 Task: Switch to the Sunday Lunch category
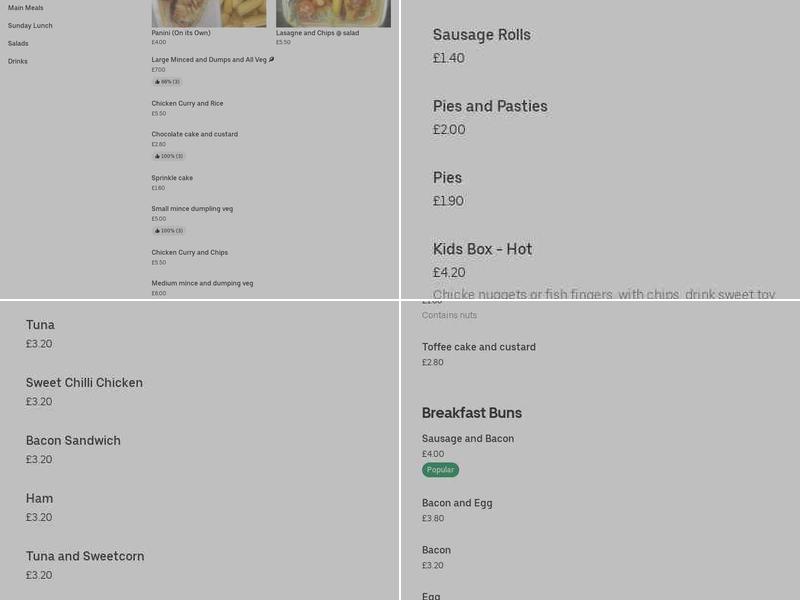30,26
